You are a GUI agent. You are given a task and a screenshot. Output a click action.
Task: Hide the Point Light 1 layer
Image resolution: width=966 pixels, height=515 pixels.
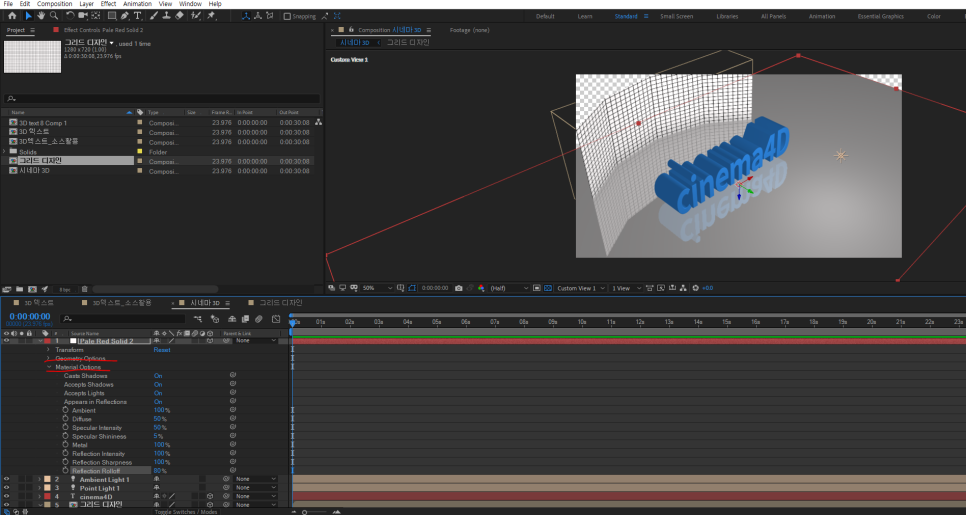click(x=6, y=488)
